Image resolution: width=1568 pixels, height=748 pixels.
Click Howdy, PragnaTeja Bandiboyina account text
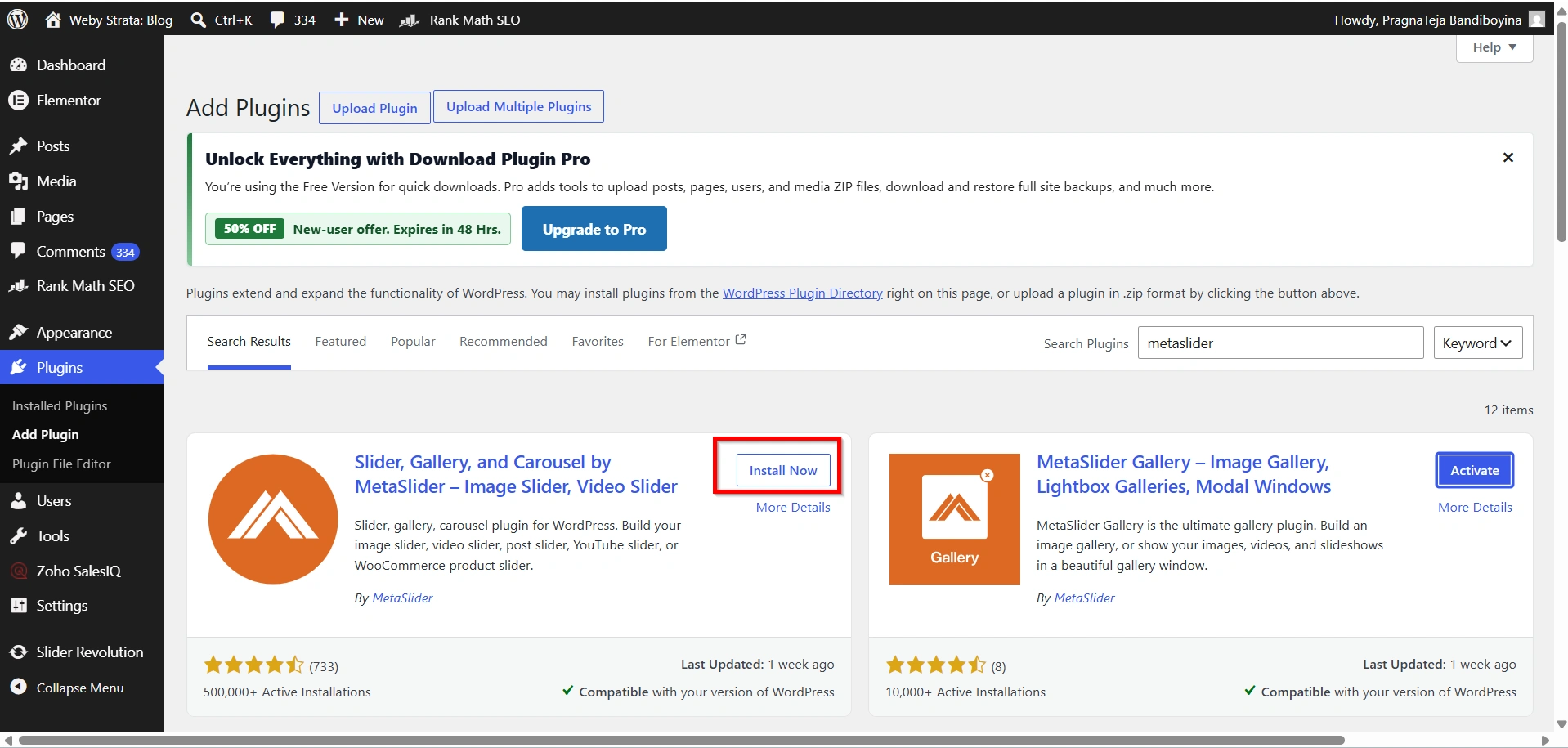[1427, 20]
